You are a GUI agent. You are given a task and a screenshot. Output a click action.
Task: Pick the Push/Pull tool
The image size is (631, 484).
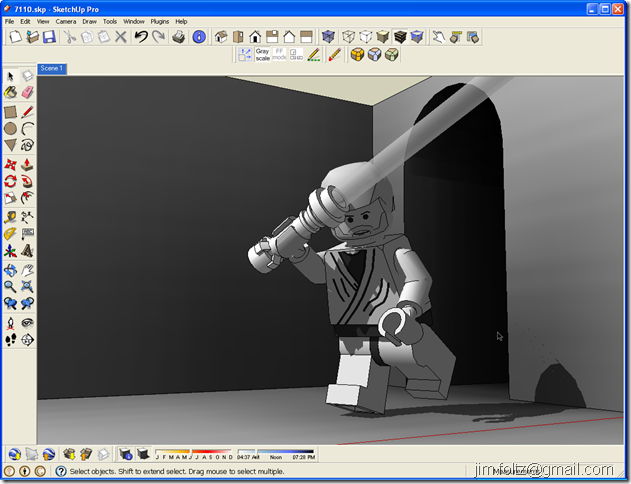tap(27, 165)
